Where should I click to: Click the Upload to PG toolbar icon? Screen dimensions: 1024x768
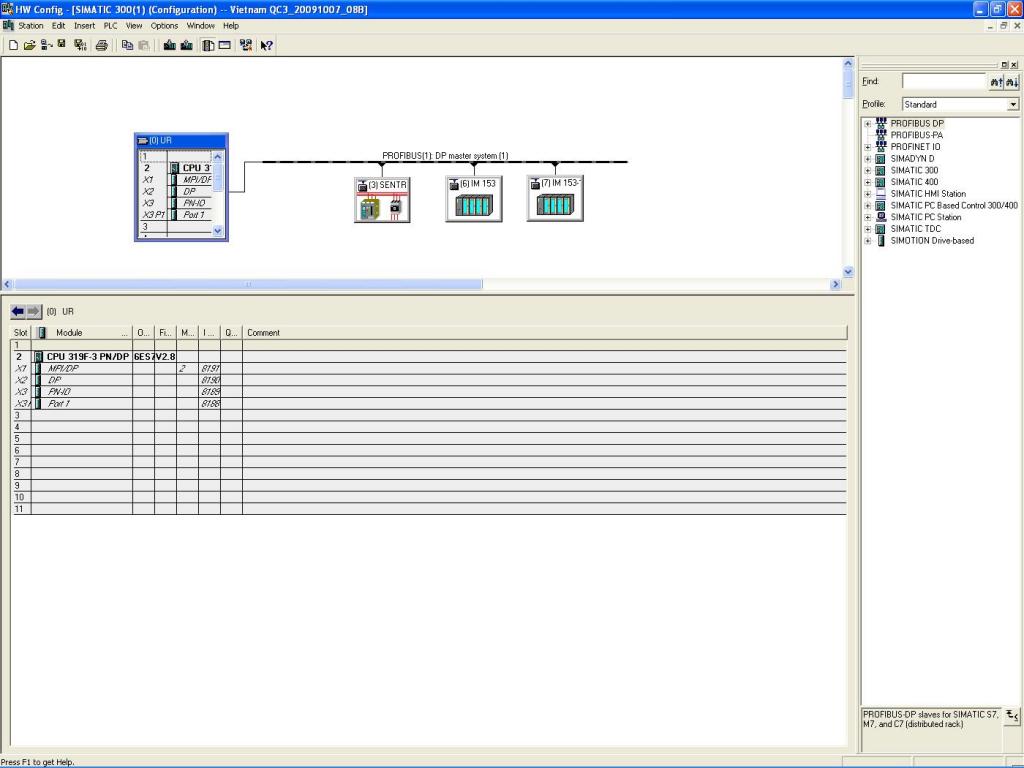tap(187, 45)
